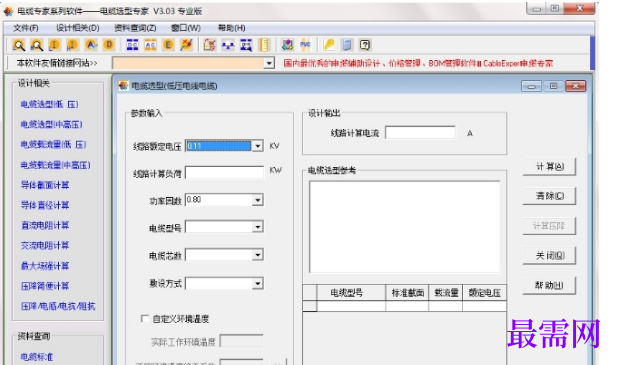Click the question-mark help toolbar icon
619x365 pixels.
365,45
